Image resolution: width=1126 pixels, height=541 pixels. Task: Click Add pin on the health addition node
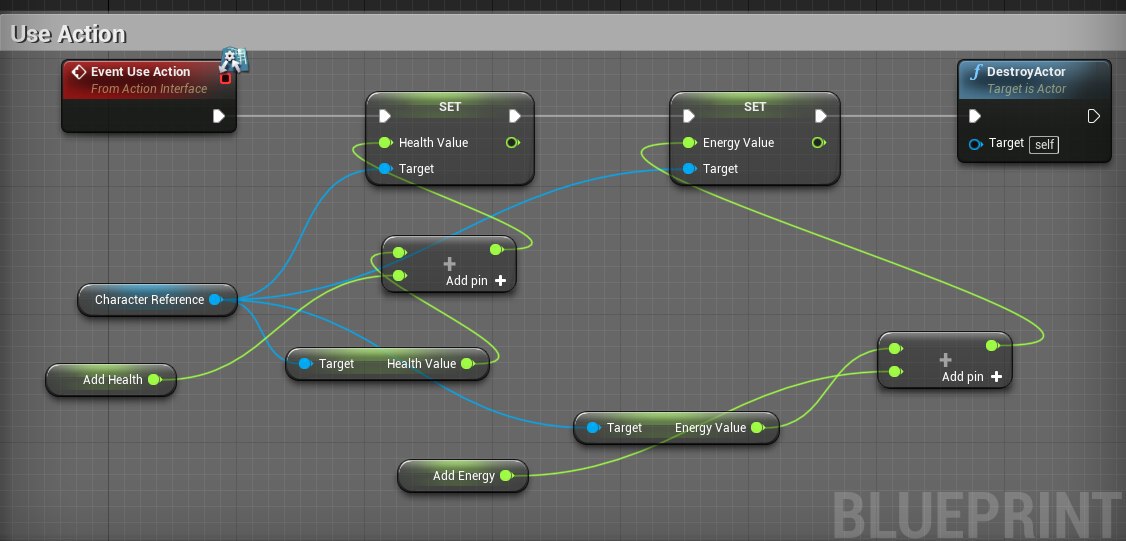pos(476,281)
